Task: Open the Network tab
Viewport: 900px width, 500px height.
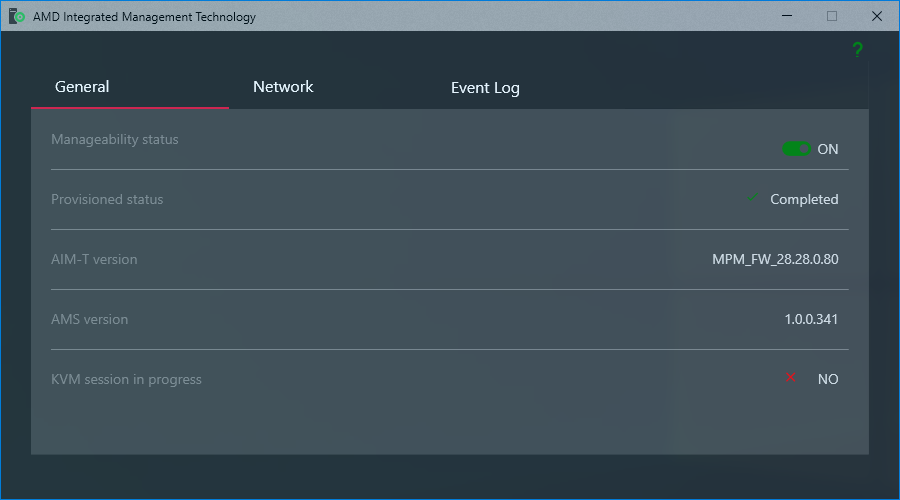Action: (283, 87)
